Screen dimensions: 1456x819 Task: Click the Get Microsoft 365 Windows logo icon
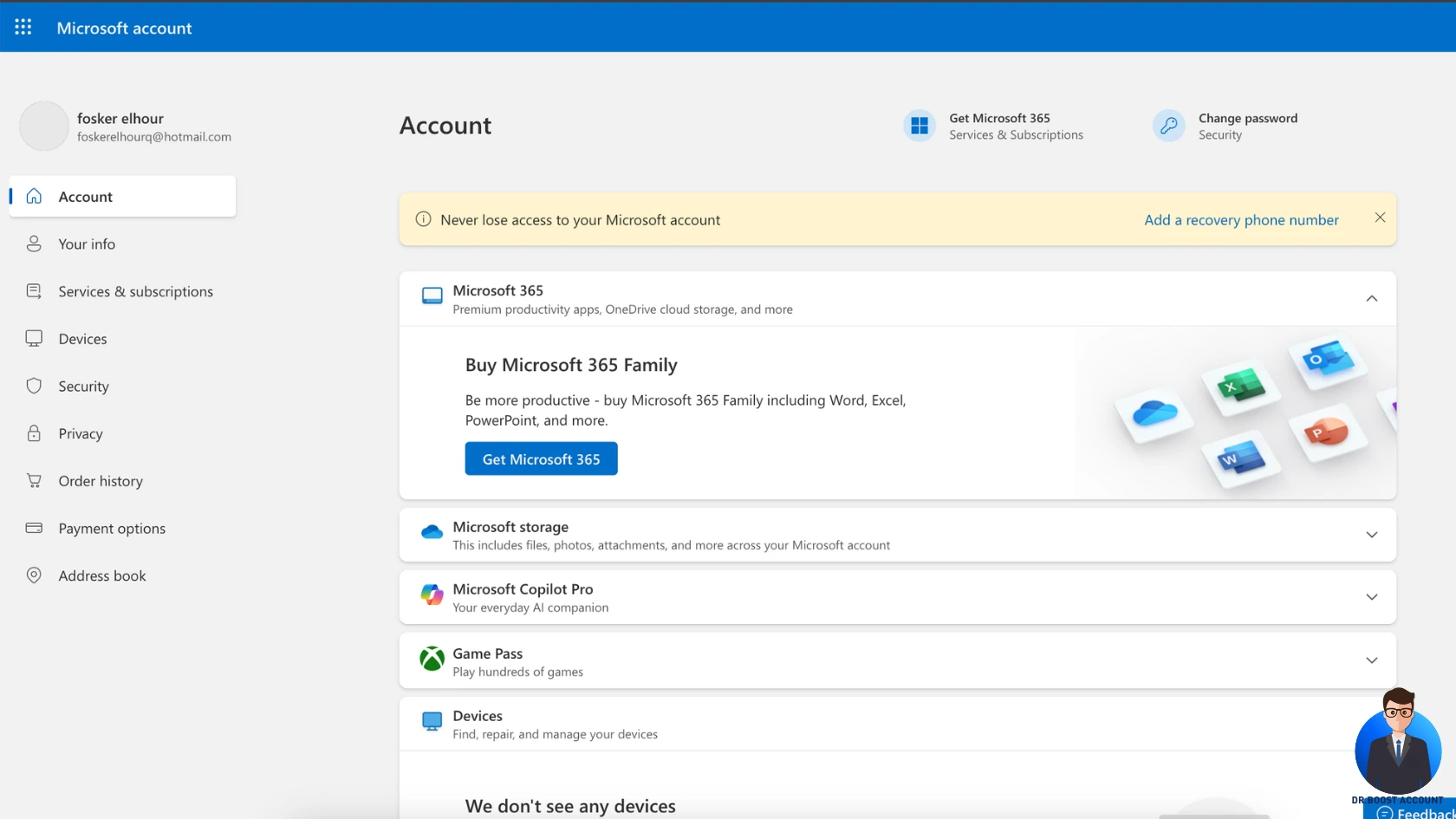click(920, 126)
